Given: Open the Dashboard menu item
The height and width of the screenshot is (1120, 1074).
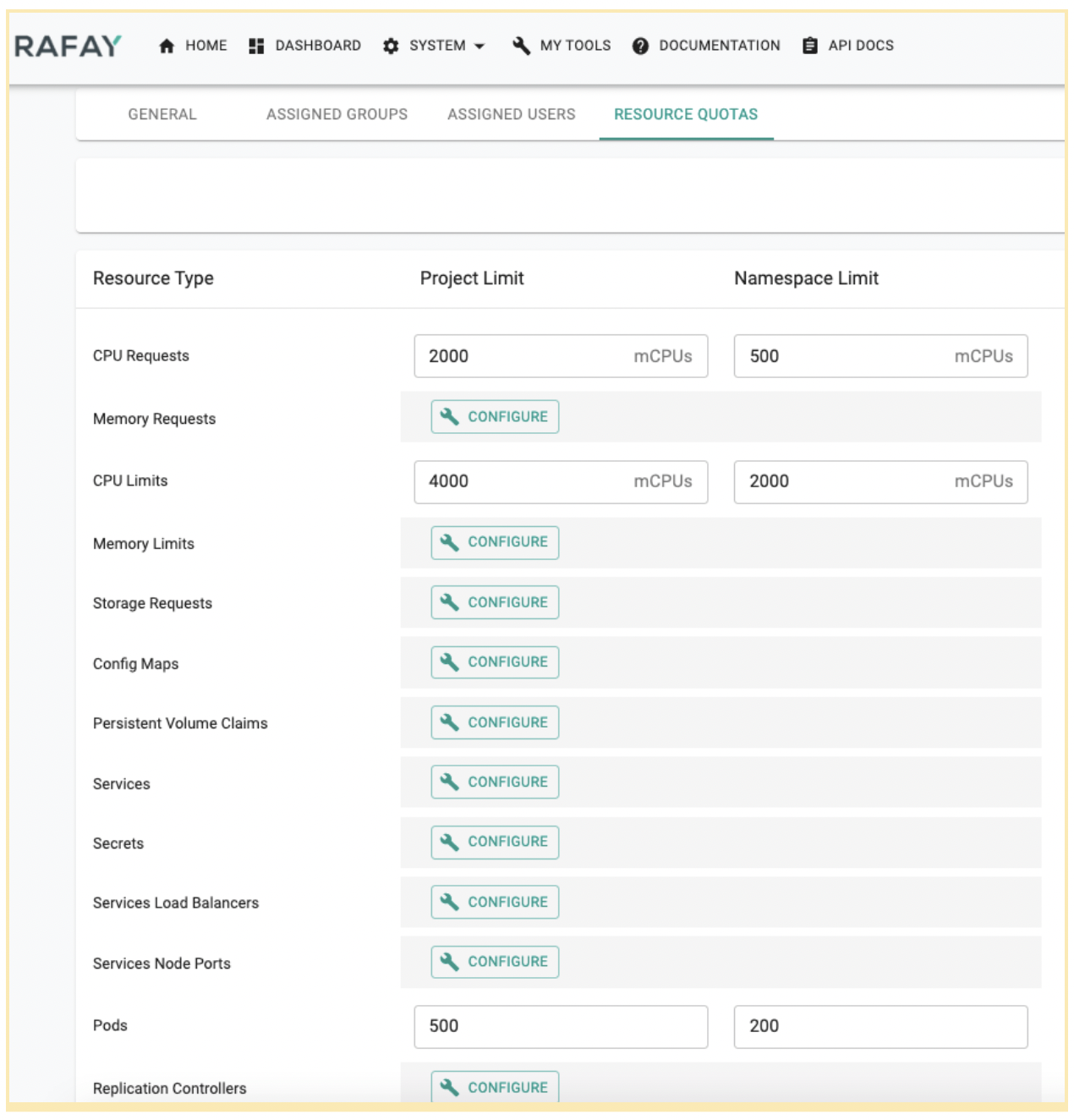Looking at the screenshot, I should click(x=305, y=46).
